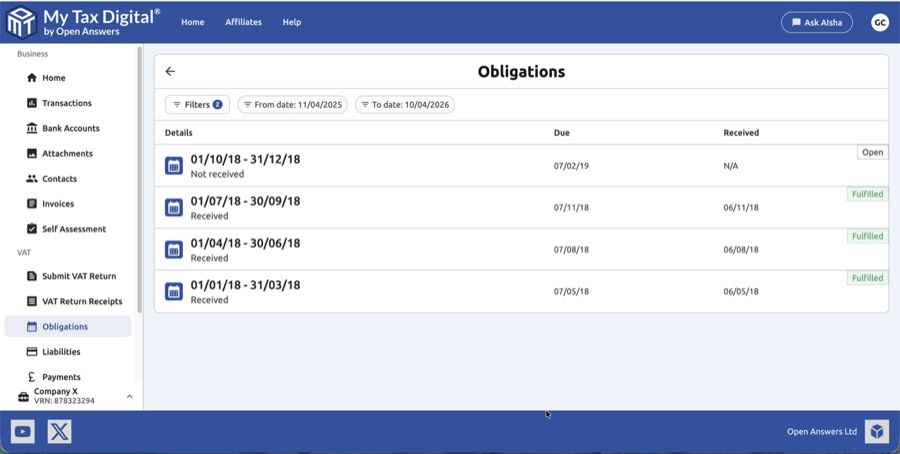Click the Received column header
The width and height of the screenshot is (900, 454).
click(x=741, y=133)
